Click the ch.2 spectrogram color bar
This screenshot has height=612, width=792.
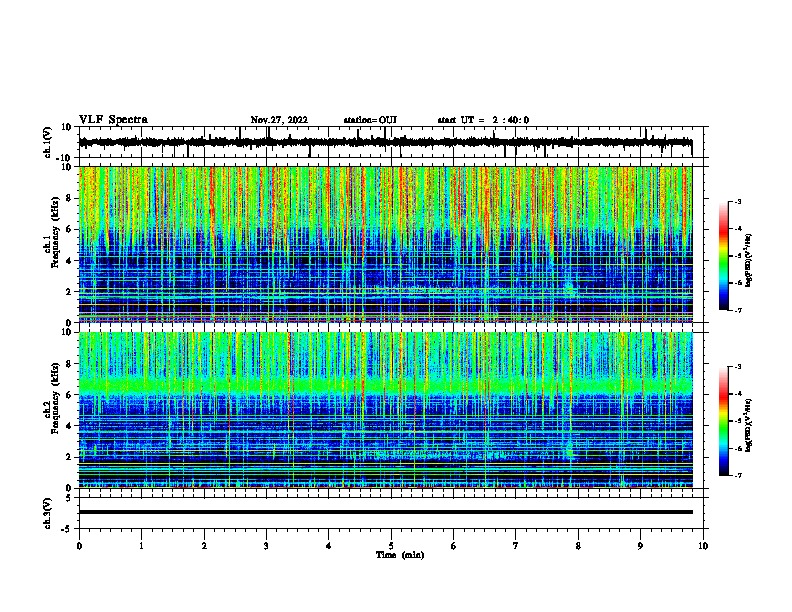pyautogui.click(x=724, y=421)
